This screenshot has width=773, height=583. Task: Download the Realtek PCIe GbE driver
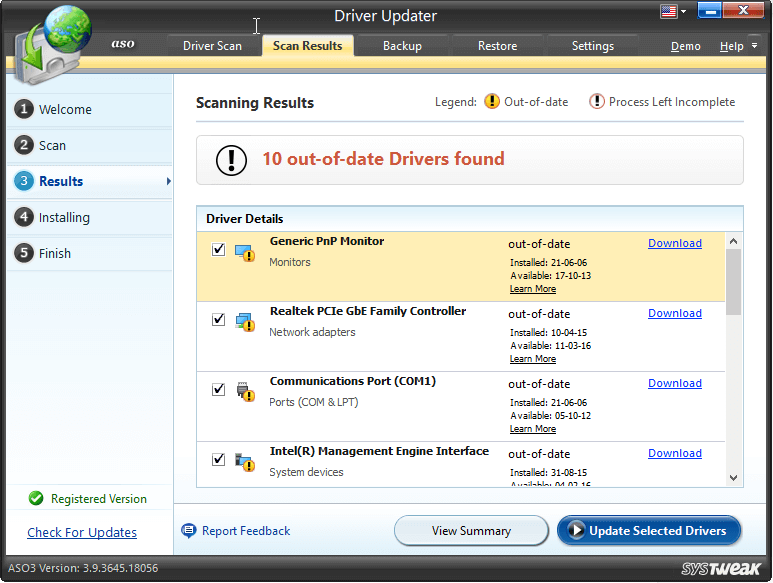(674, 313)
